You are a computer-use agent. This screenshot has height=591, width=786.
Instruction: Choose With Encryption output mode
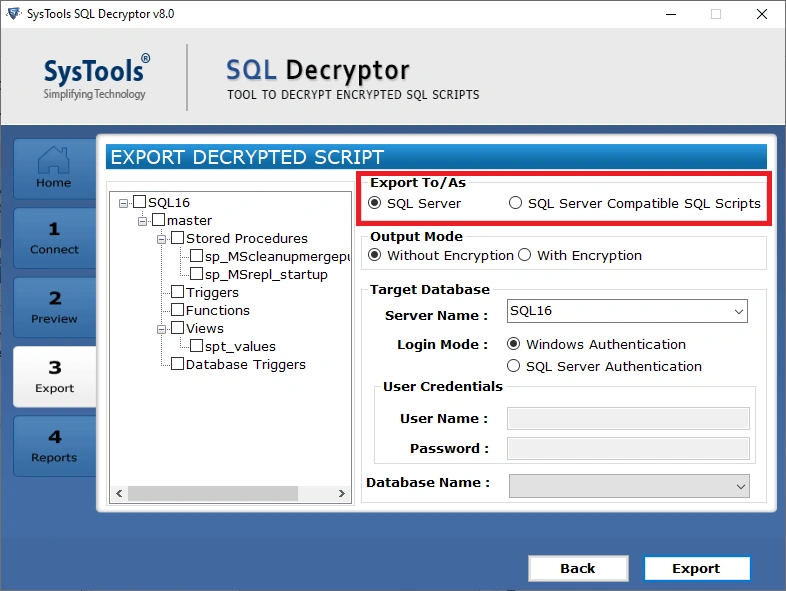(x=525, y=256)
